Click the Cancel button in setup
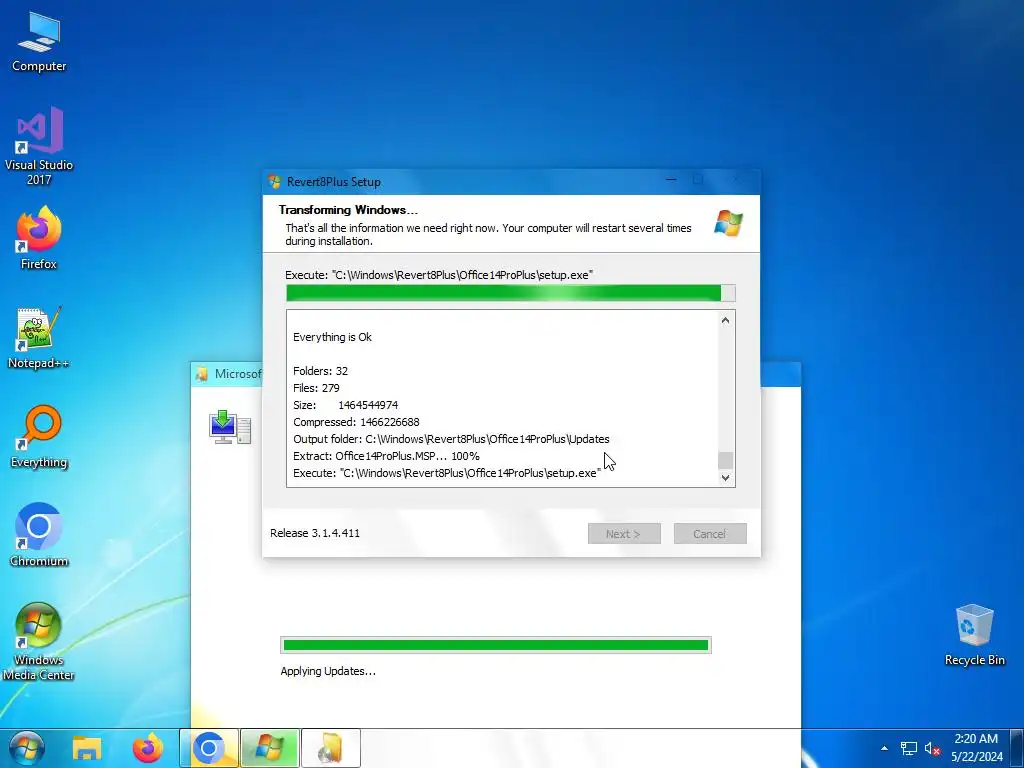1024x768 pixels. pos(710,534)
